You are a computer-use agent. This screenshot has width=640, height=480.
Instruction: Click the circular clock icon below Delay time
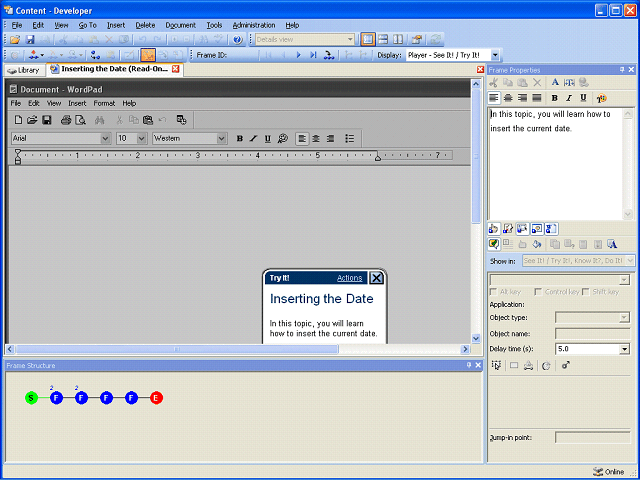point(546,365)
